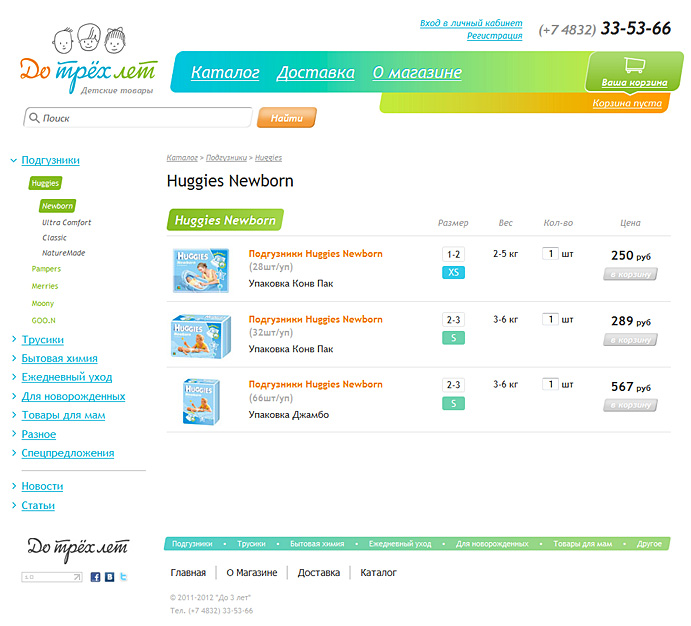Open the Merries brand

[x=45, y=286]
